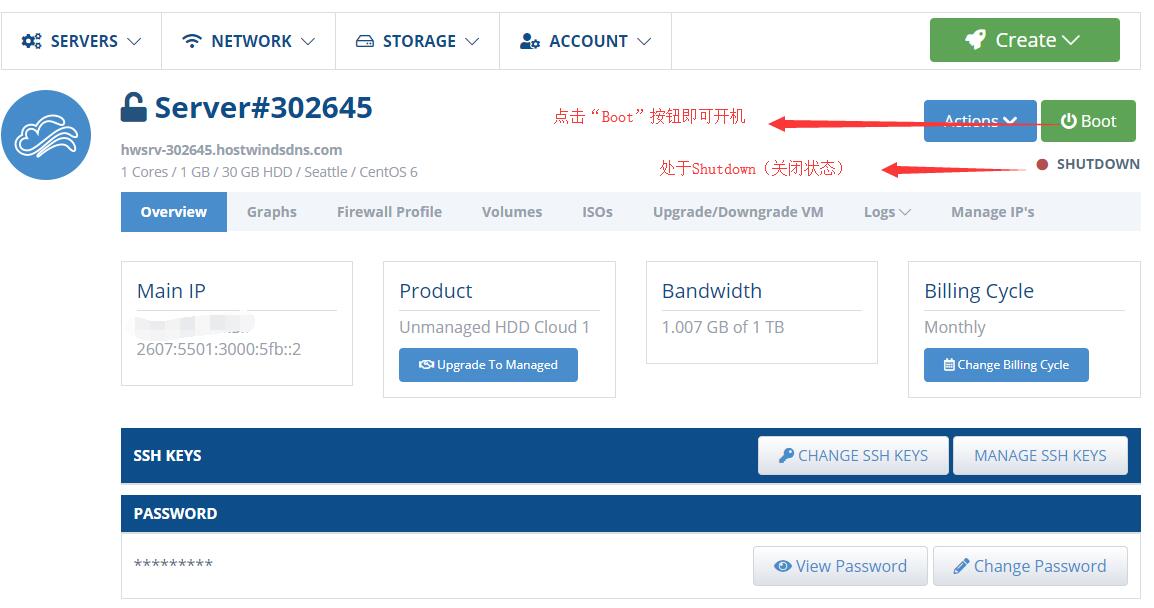Click the round cloud logo avatar
The height and width of the screenshot is (608, 1154).
[x=46, y=135]
